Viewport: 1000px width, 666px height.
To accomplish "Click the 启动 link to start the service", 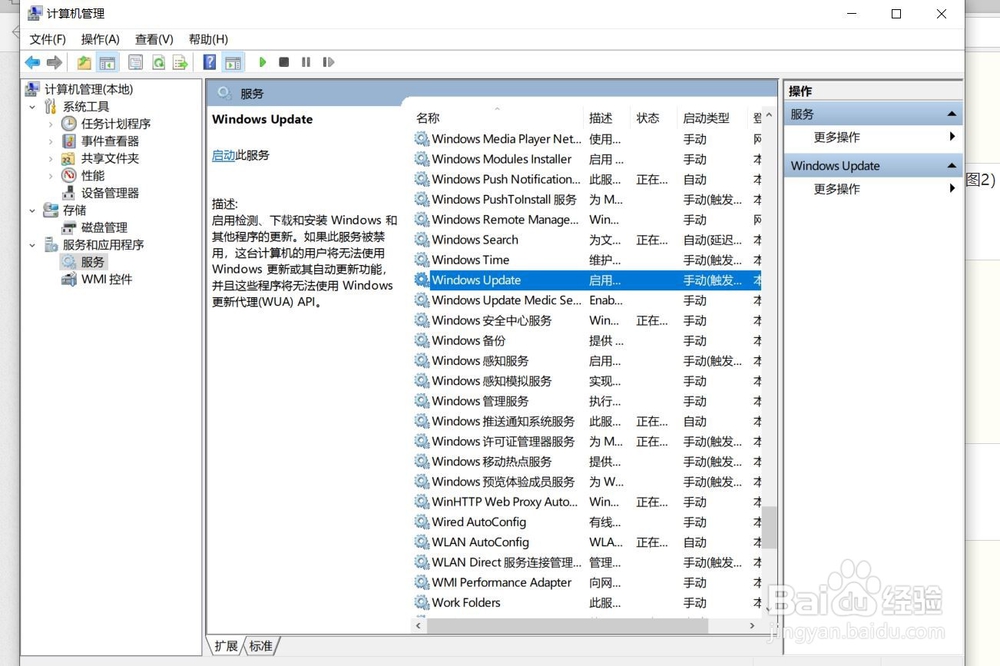I will pyautogui.click(x=223, y=155).
